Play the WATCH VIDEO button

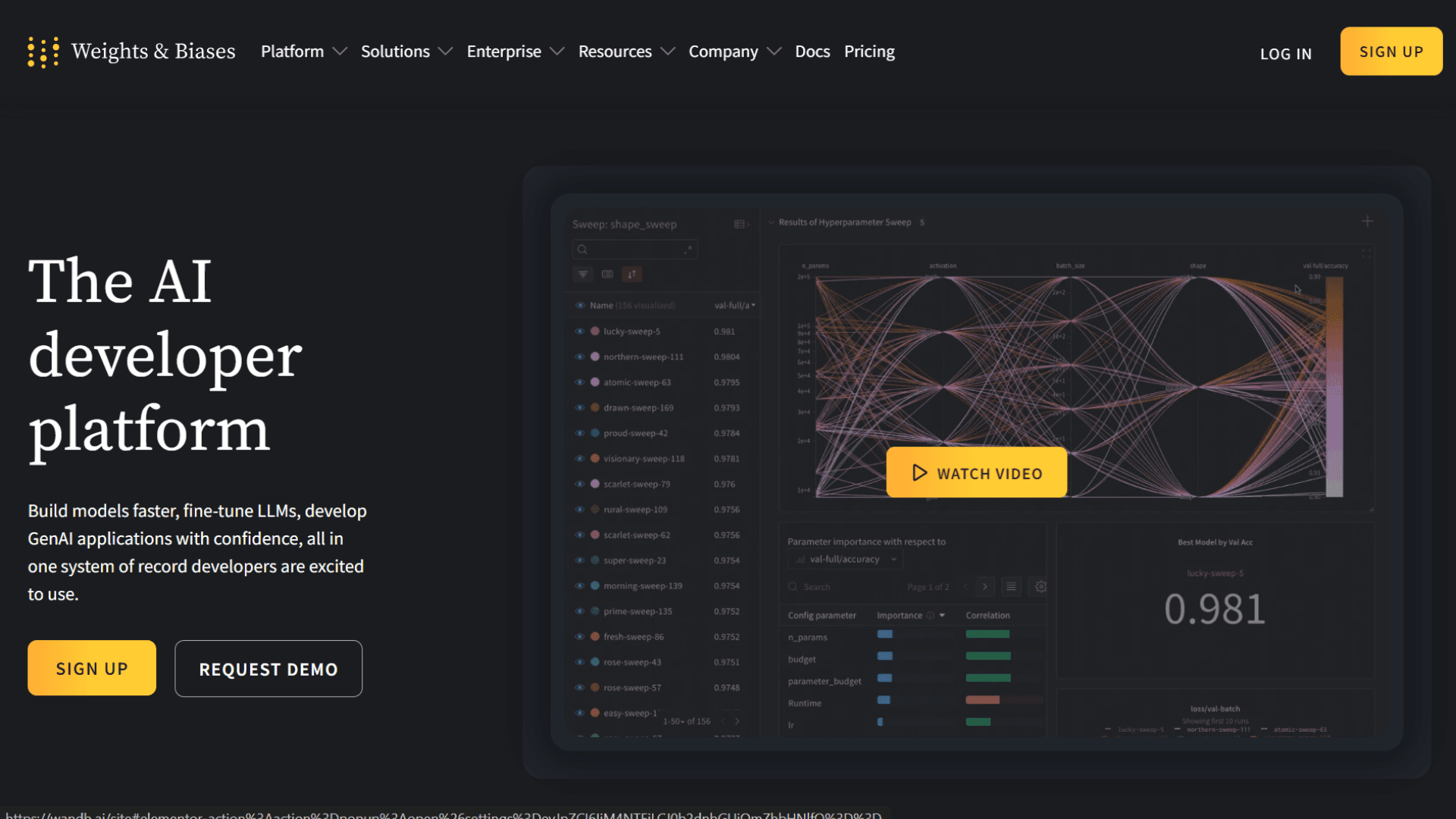click(976, 473)
